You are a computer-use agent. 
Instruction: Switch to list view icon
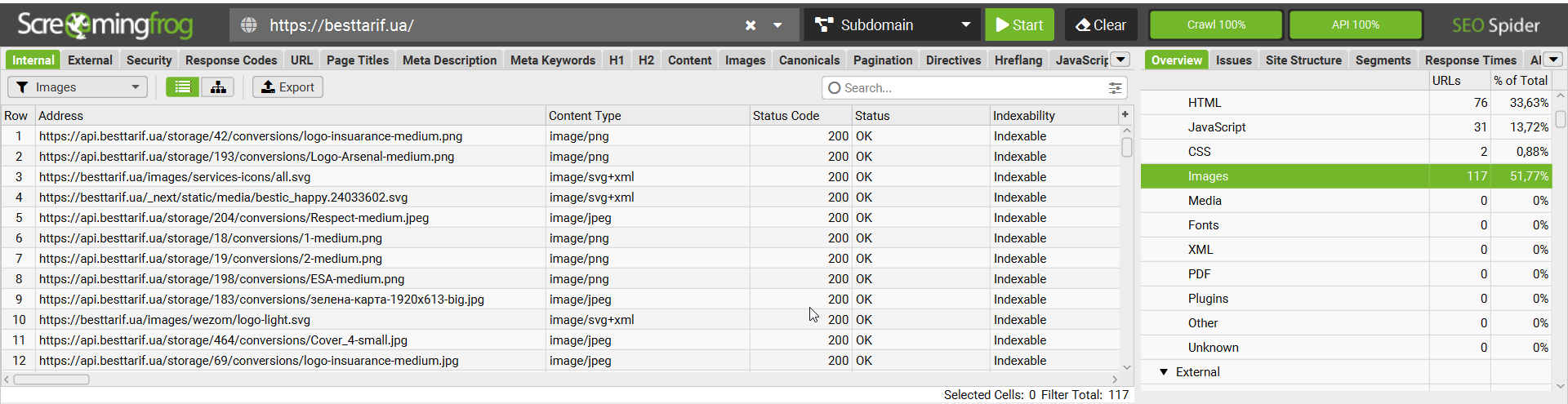tap(183, 87)
